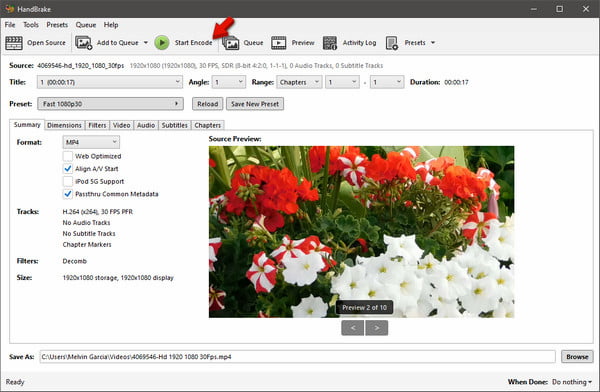Click the HandBrake app logo in title bar
This screenshot has width=600, height=392.
(10, 8)
